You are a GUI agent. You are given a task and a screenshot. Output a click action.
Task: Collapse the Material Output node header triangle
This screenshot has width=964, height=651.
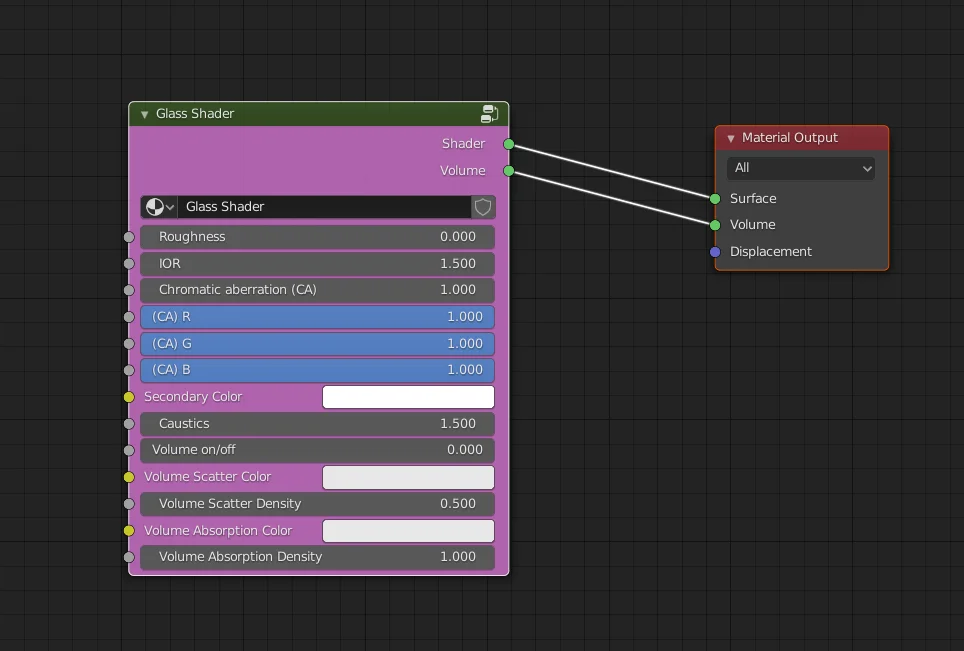click(730, 137)
